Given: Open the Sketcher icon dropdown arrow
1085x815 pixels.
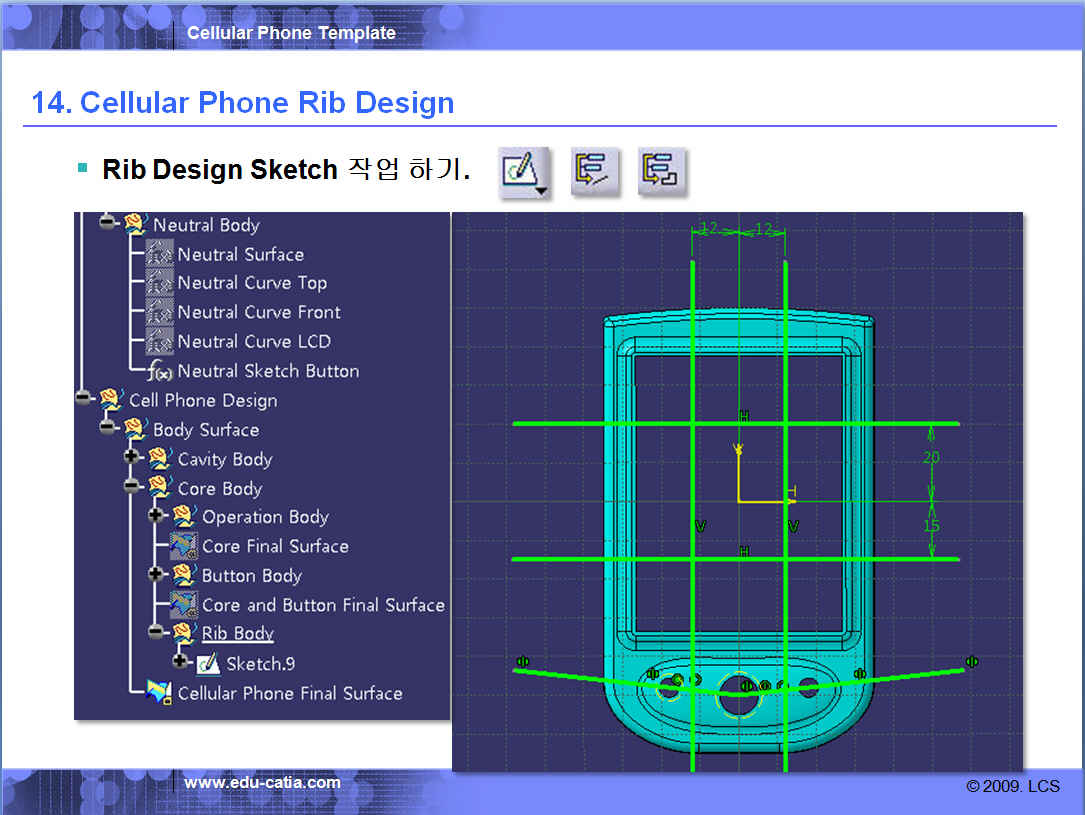Looking at the screenshot, I should click(x=541, y=190).
